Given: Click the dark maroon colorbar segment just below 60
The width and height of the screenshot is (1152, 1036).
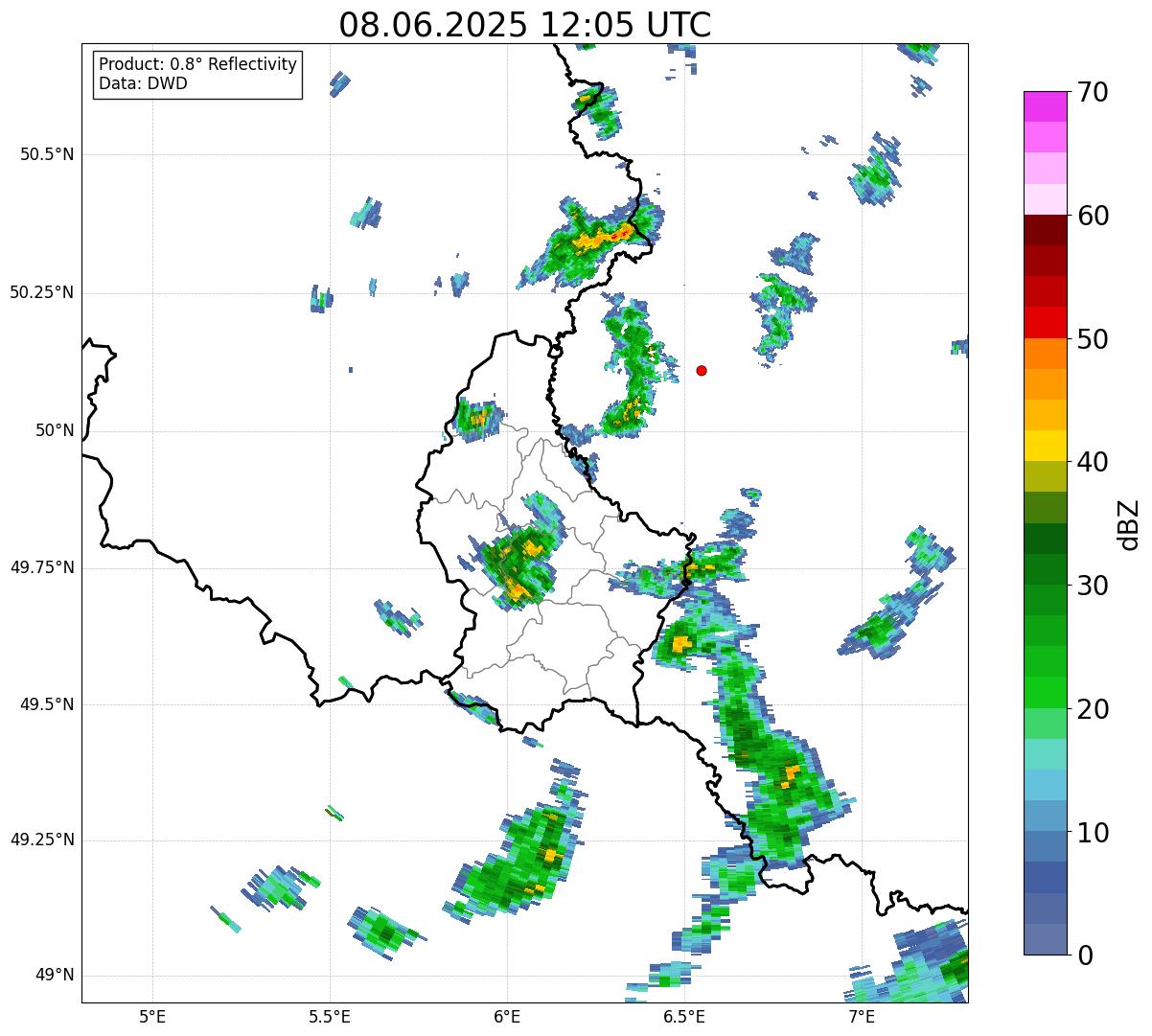Looking at the screenshot, I should (1045, 230).
